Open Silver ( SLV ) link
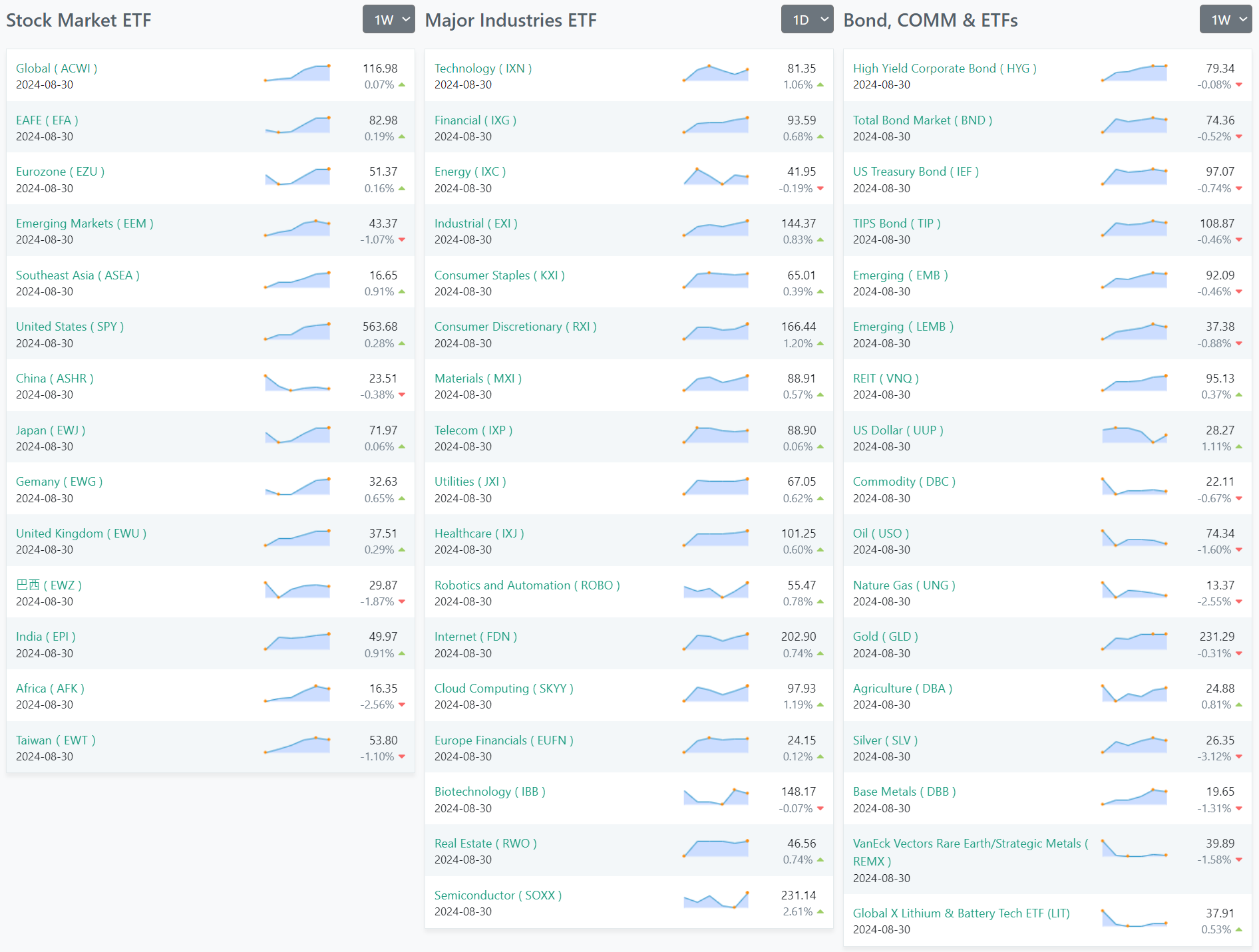The height and width of the screenshot is (952, 1259). (x=885, y=740)
